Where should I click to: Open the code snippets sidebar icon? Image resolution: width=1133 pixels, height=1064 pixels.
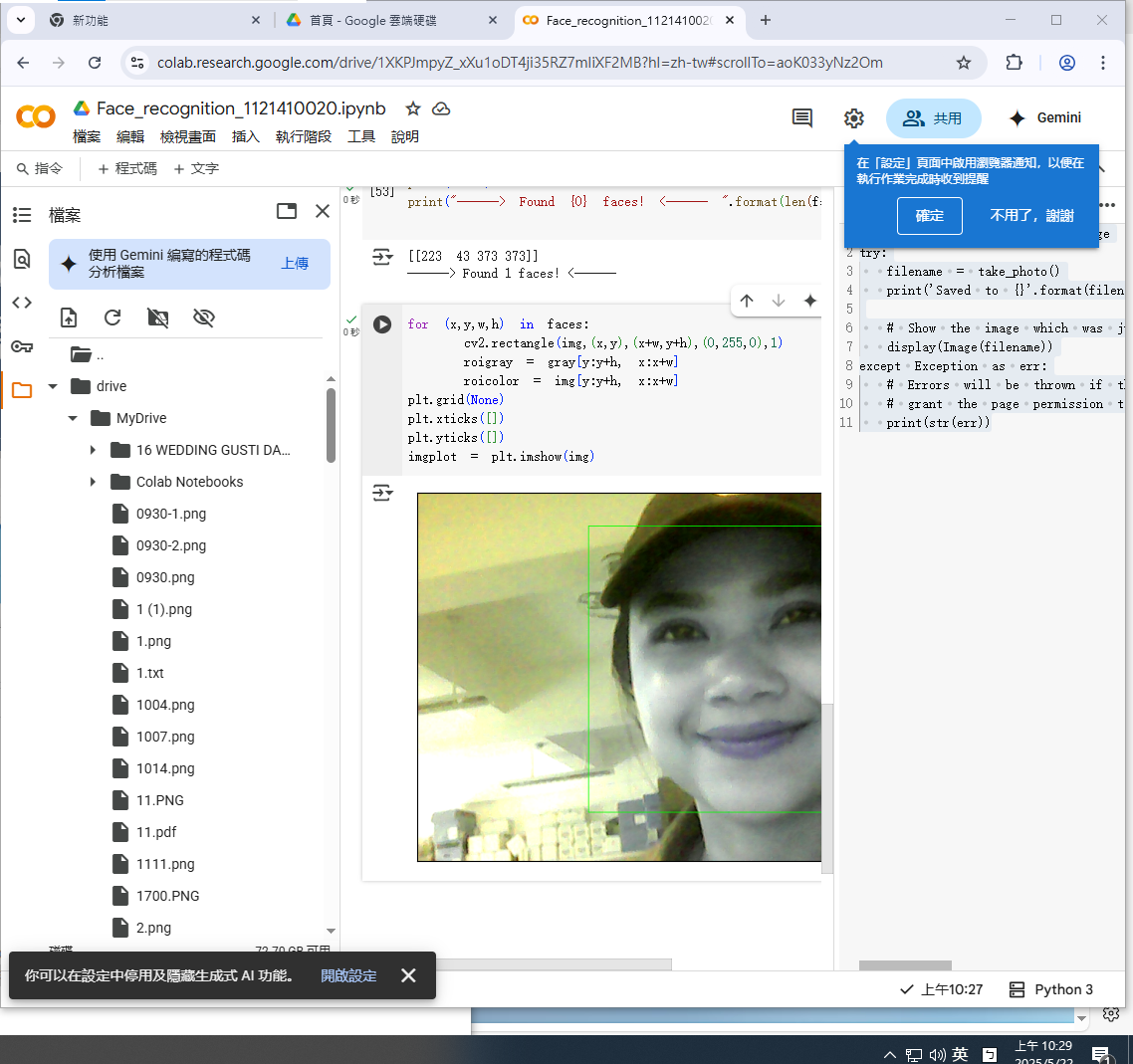tap(22, 303)
